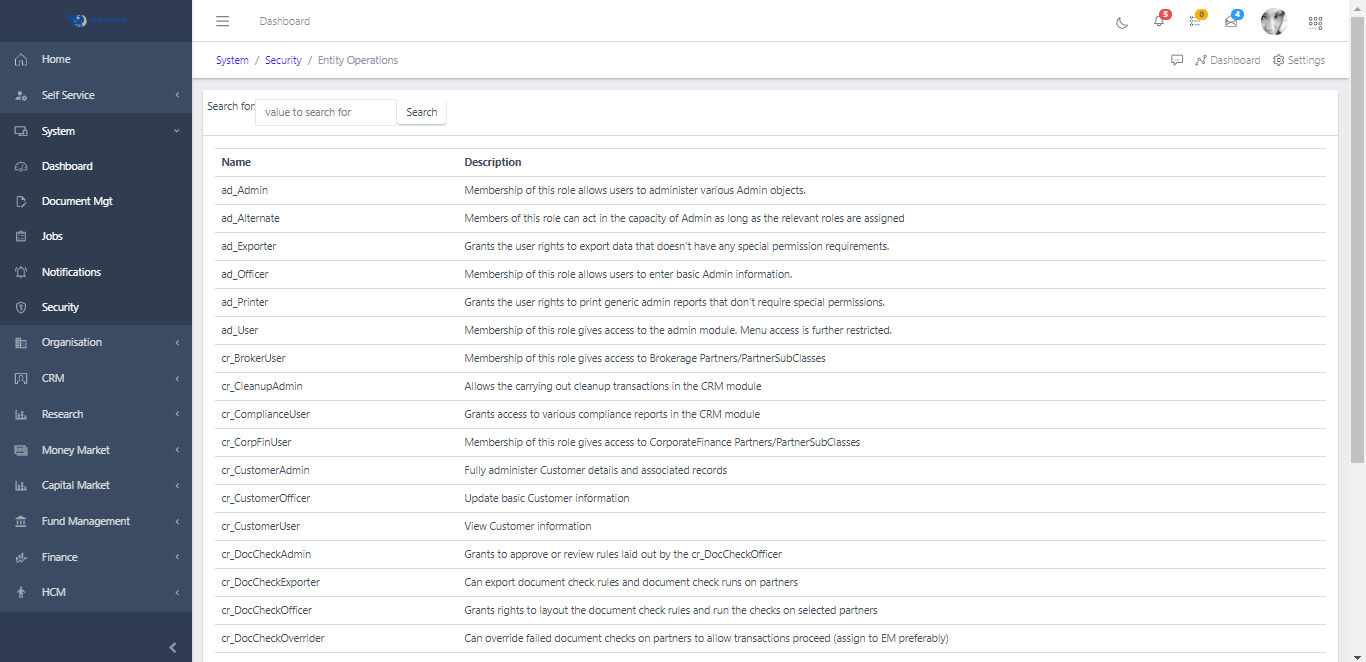The height and width of the screenshot is (662, 1366).
Task: Open notifications via the bell icon
Action: pos(1158,22)
